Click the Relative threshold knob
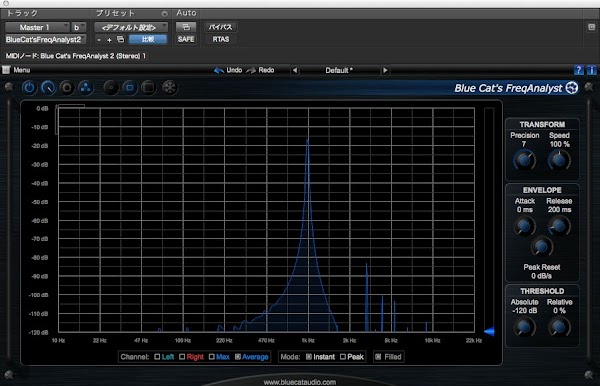Viewport: 600px width, 386px height. tap(559, 327)
